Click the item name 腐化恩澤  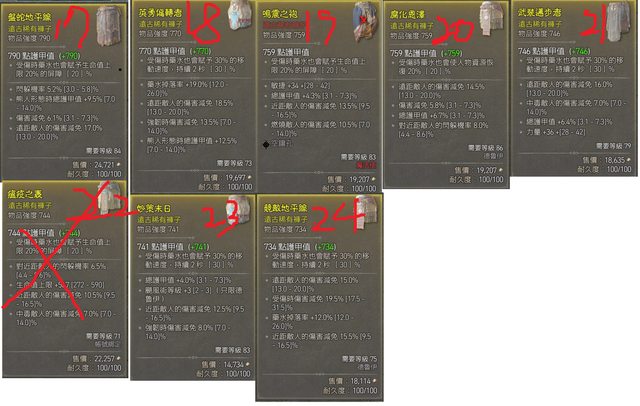pyautogui.click(x=407, y=14)
